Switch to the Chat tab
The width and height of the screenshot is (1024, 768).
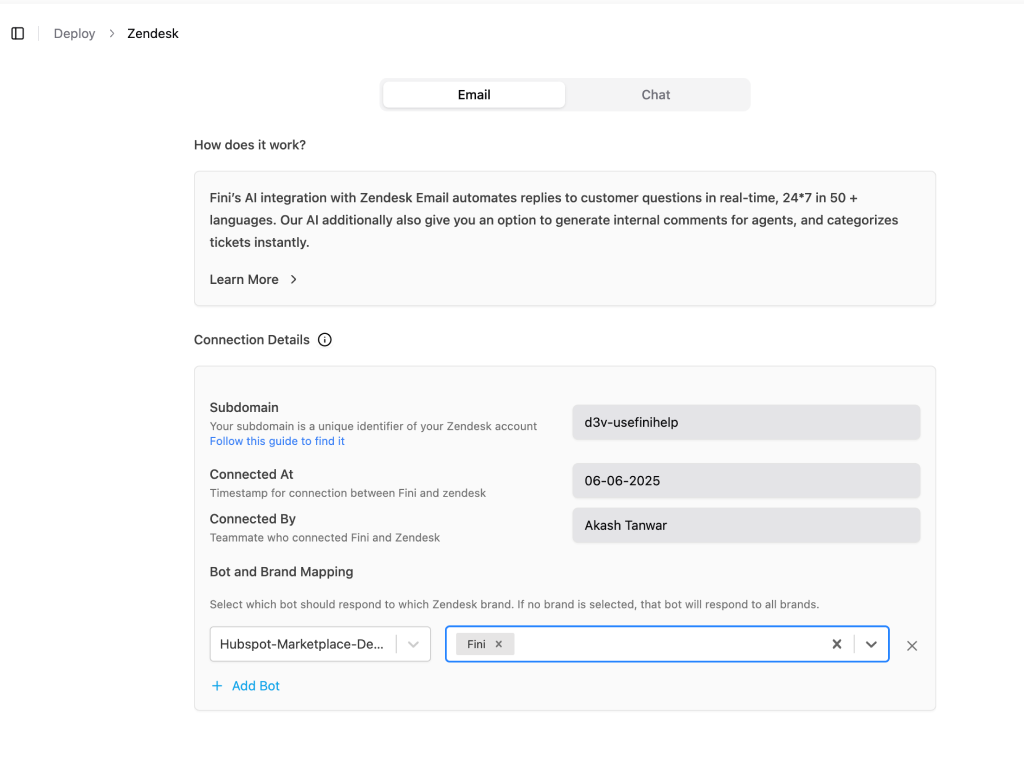coord(656,95)
